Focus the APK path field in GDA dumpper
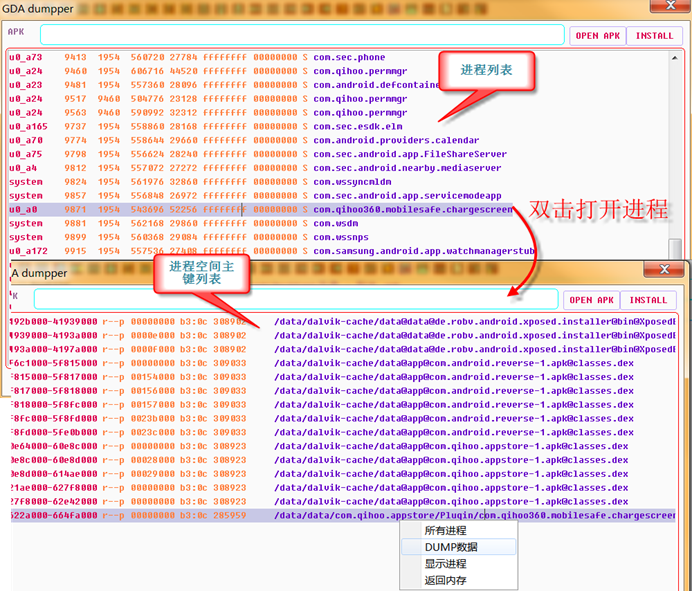The height and width of the screenshot is (591, 692). point(302,35)
